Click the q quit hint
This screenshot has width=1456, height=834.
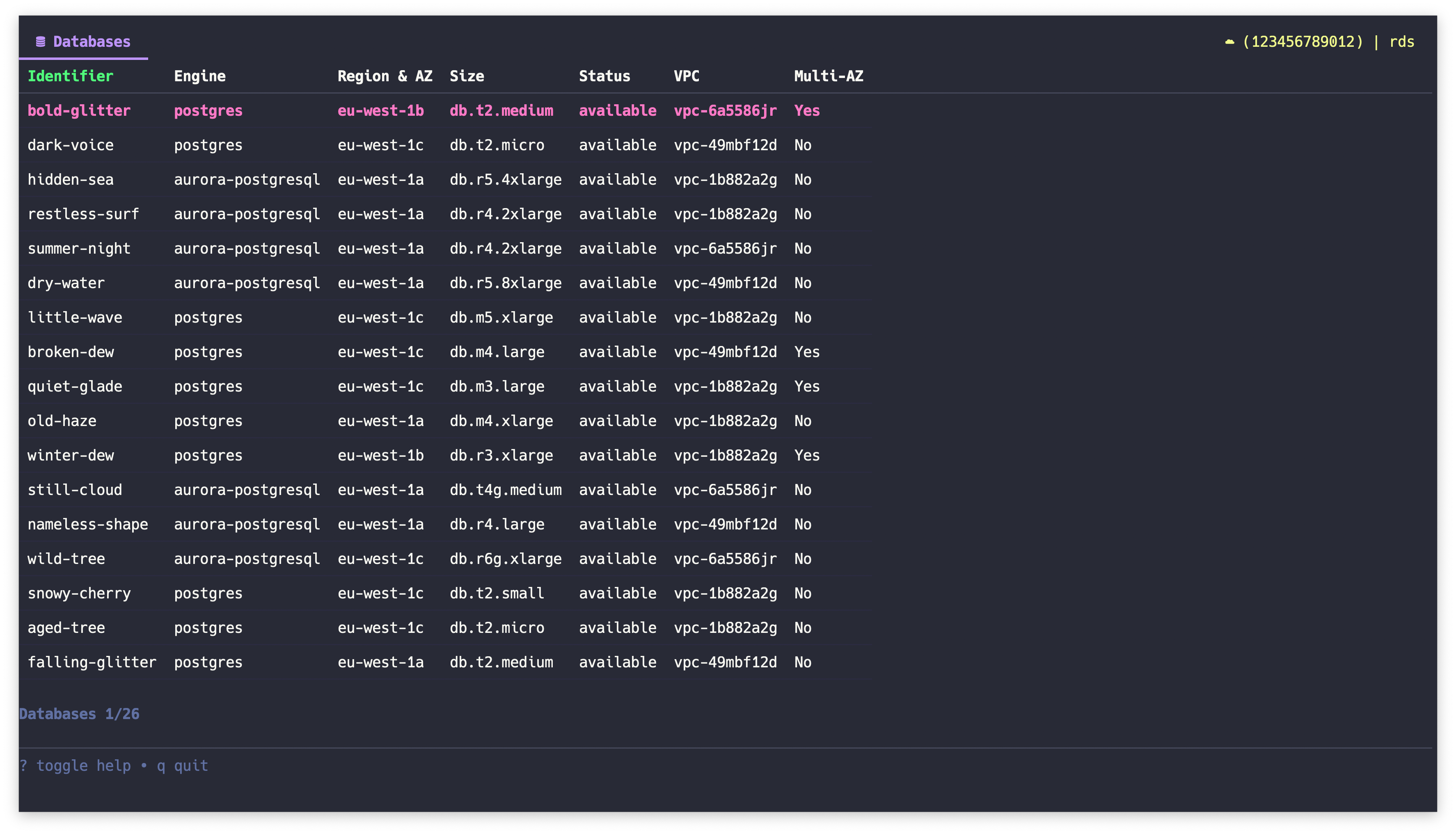(x=183, y=765)
